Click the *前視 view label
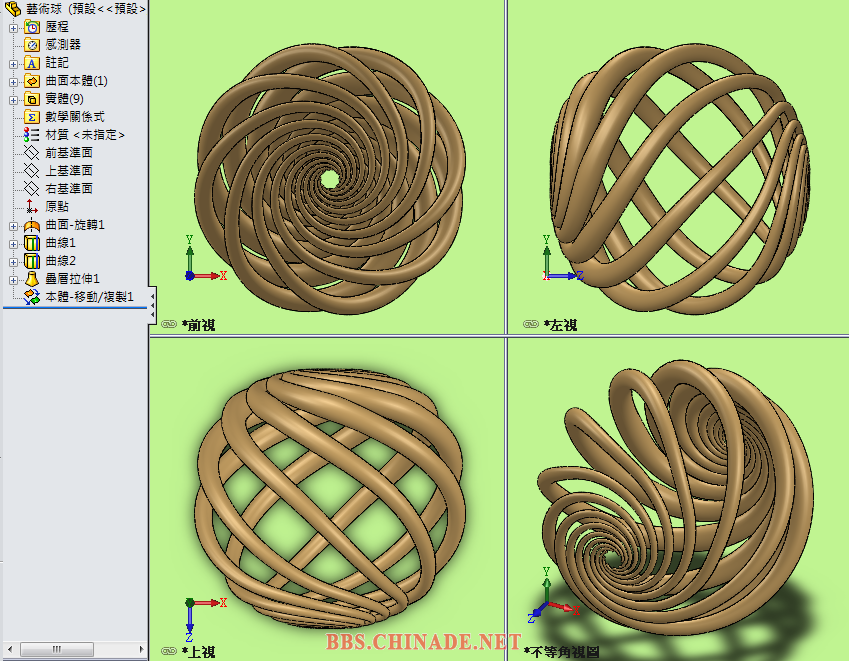 click(x=198, y=325)
